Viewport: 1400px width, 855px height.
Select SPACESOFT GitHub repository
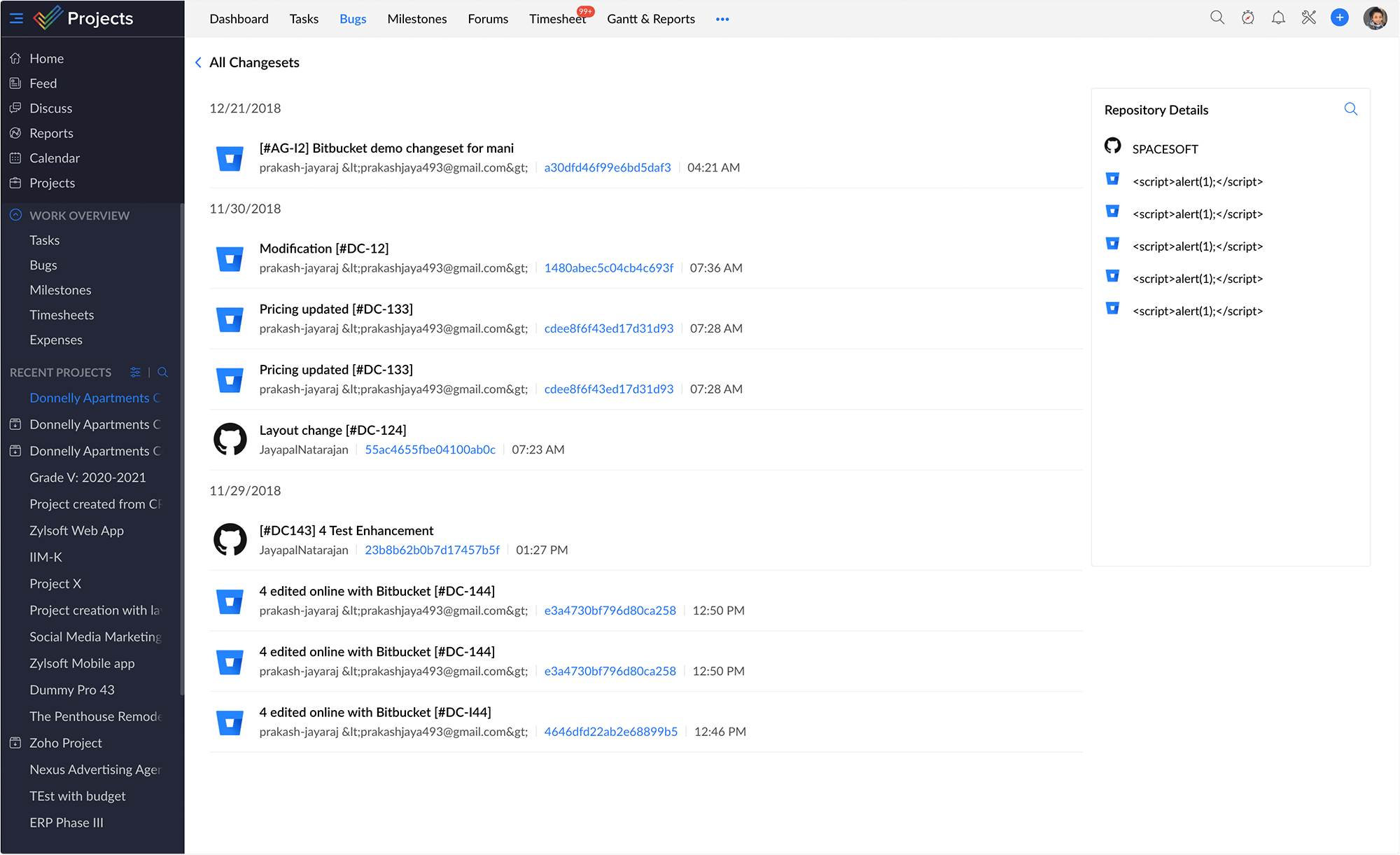pos(1165,149)
